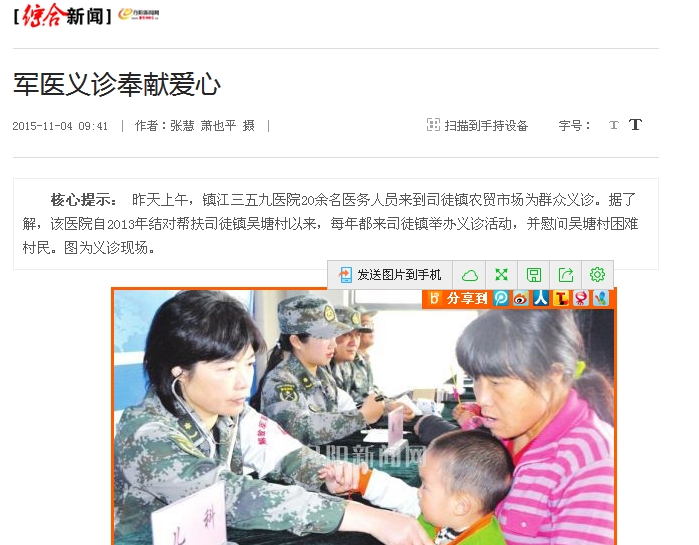Image resolution: width=699 pixels, height=545 pixels.
Task: Share via red mascot icon
Action: [x=581, y=298]
